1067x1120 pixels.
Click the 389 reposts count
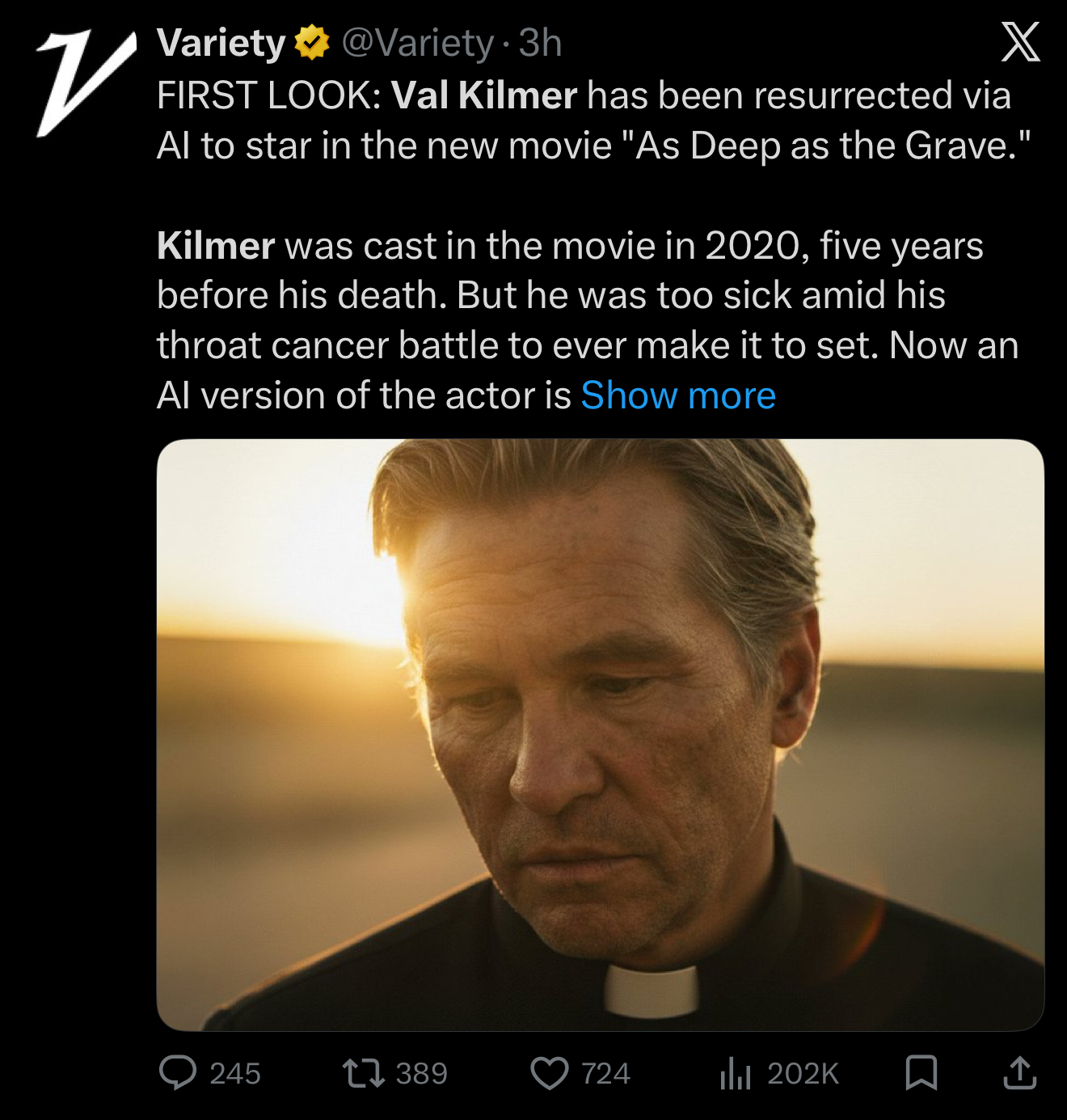coord(421,1073)
